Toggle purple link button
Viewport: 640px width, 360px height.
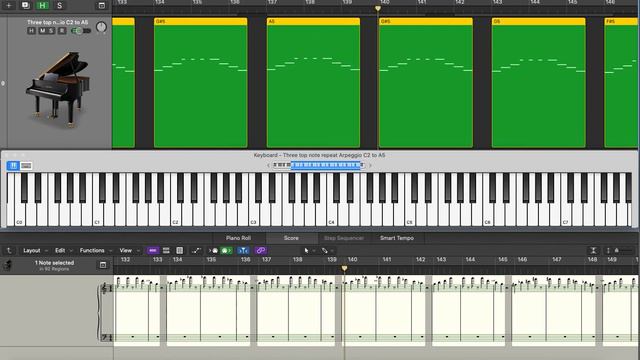(261, 250)
